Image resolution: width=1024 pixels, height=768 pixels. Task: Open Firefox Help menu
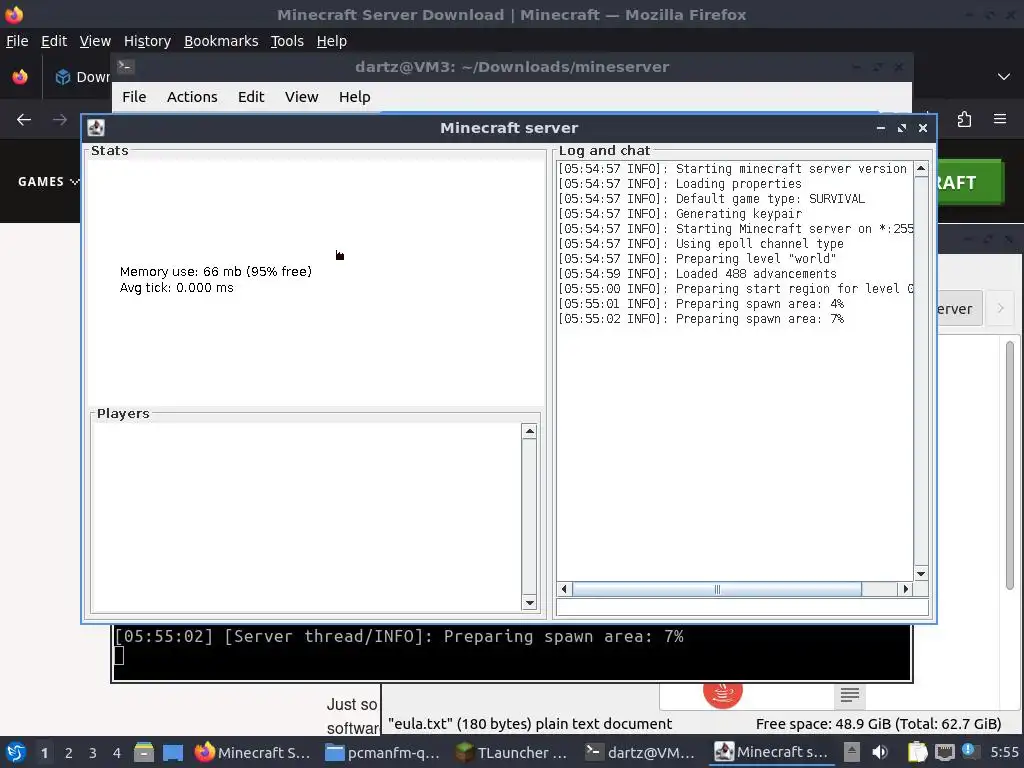point(331,41)
